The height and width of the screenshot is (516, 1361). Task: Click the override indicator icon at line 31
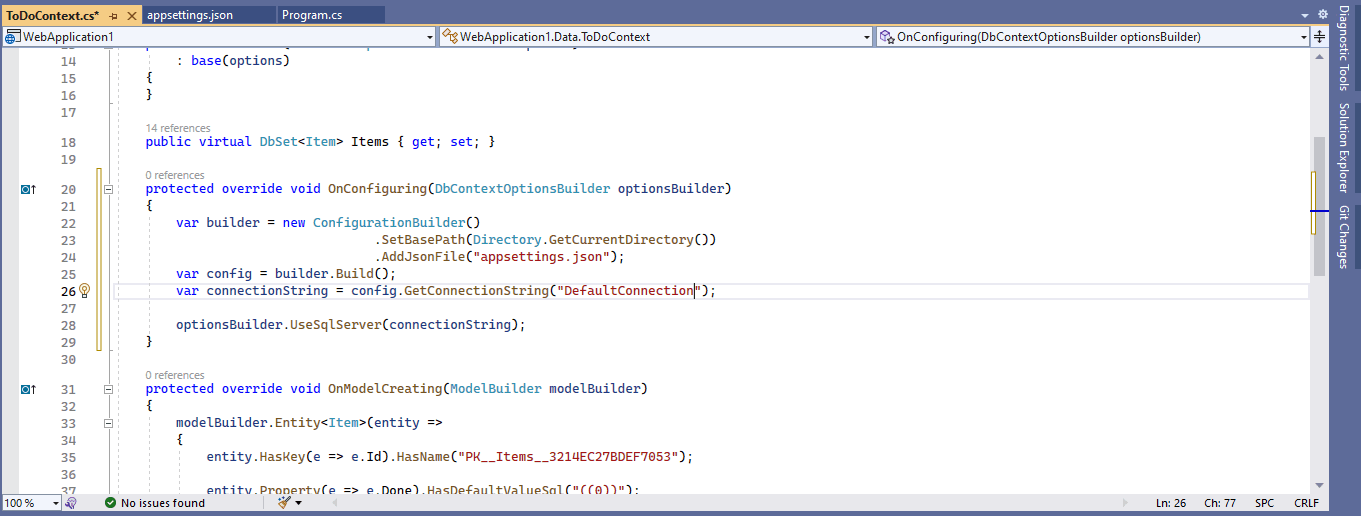[x=29, y=389]
